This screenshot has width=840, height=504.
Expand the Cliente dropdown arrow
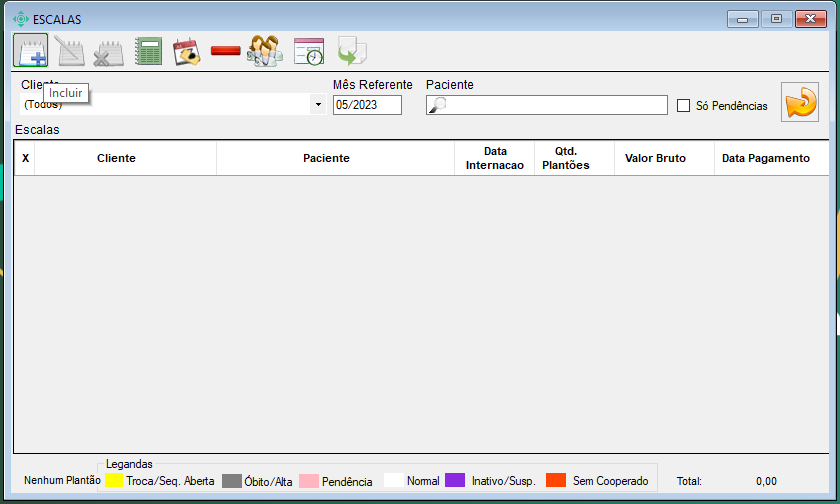pos(318,104)
